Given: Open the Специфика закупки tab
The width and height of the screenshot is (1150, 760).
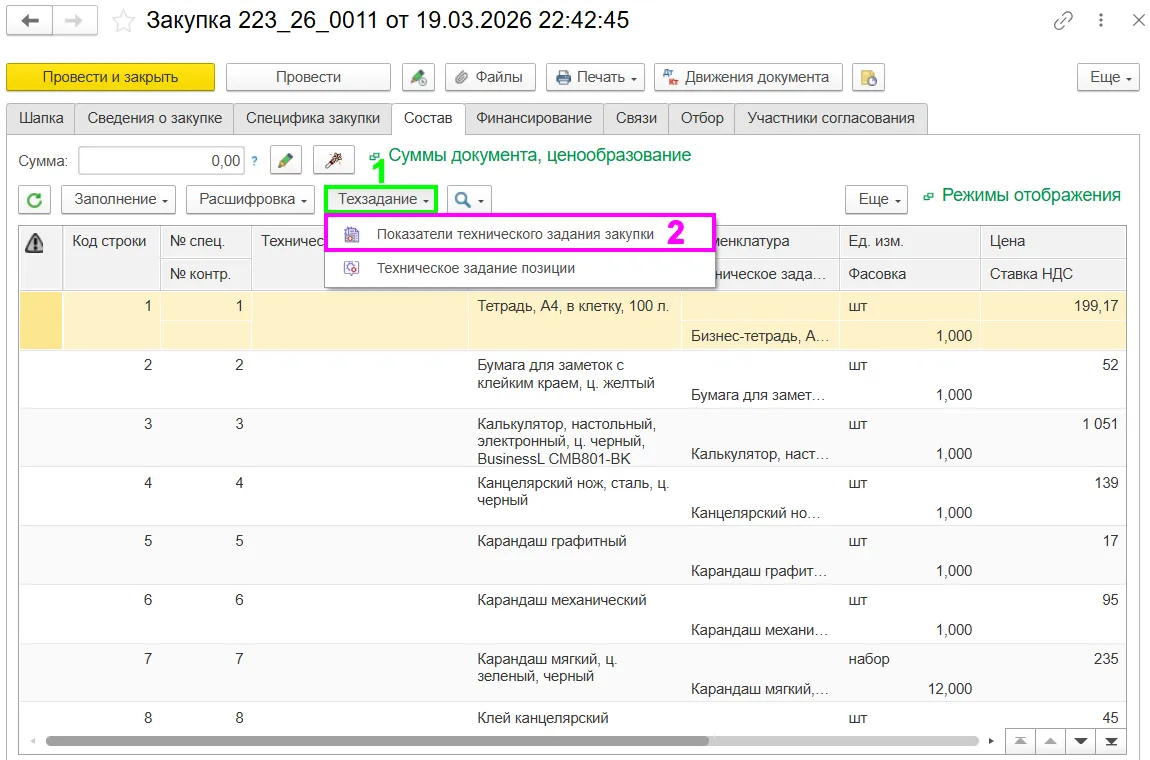Looking at the screenshot, I should (x=313, y=118).
